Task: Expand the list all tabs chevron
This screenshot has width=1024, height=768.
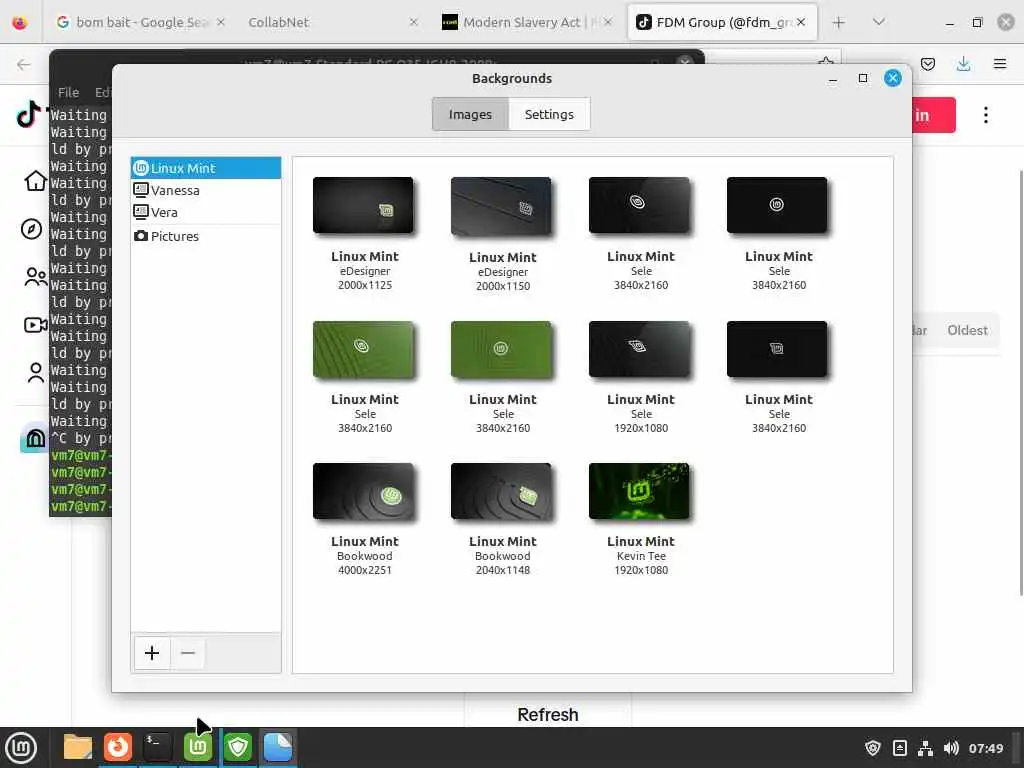Action: pos(879,22)
